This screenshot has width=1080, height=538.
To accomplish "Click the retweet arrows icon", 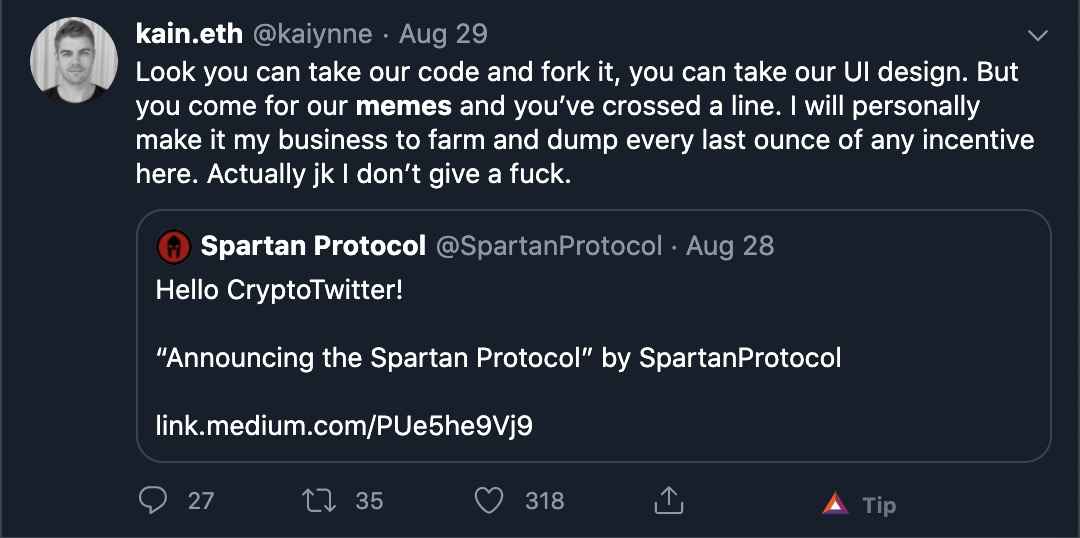I will click(320, 500).
